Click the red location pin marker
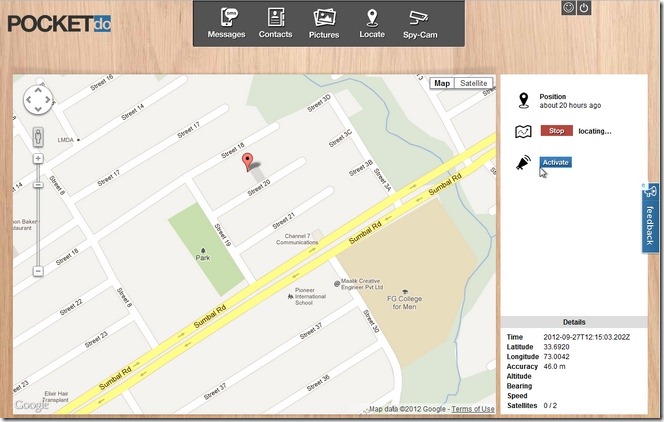The width and height of the screenshot is (664, 422). 248,162
